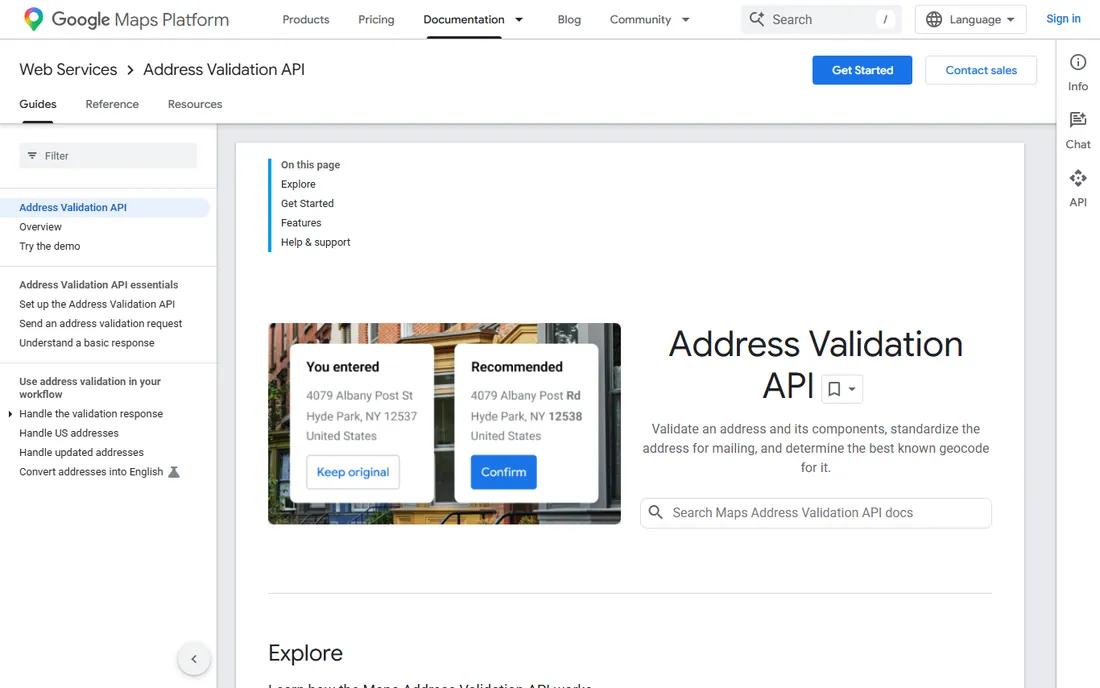Click the Sign in link
This screenshot has width=1100, height=688.
1063,19
